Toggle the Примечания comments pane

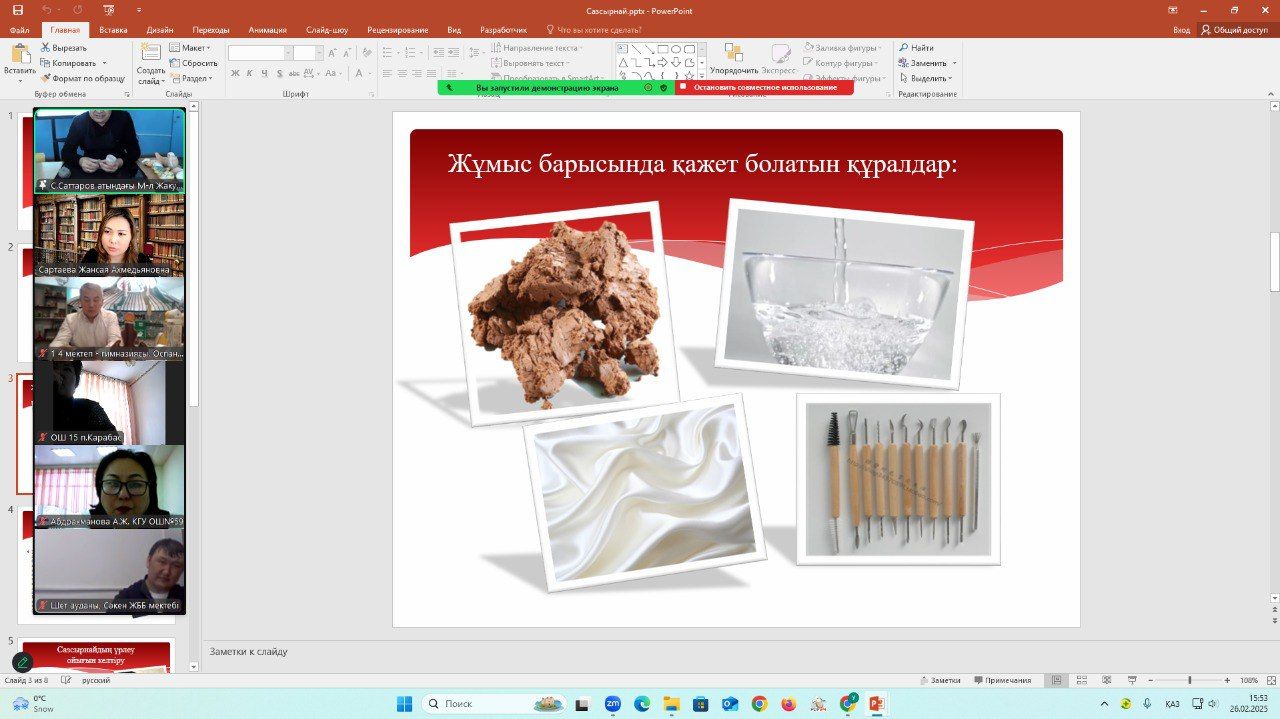click(x=1002, y=680)
